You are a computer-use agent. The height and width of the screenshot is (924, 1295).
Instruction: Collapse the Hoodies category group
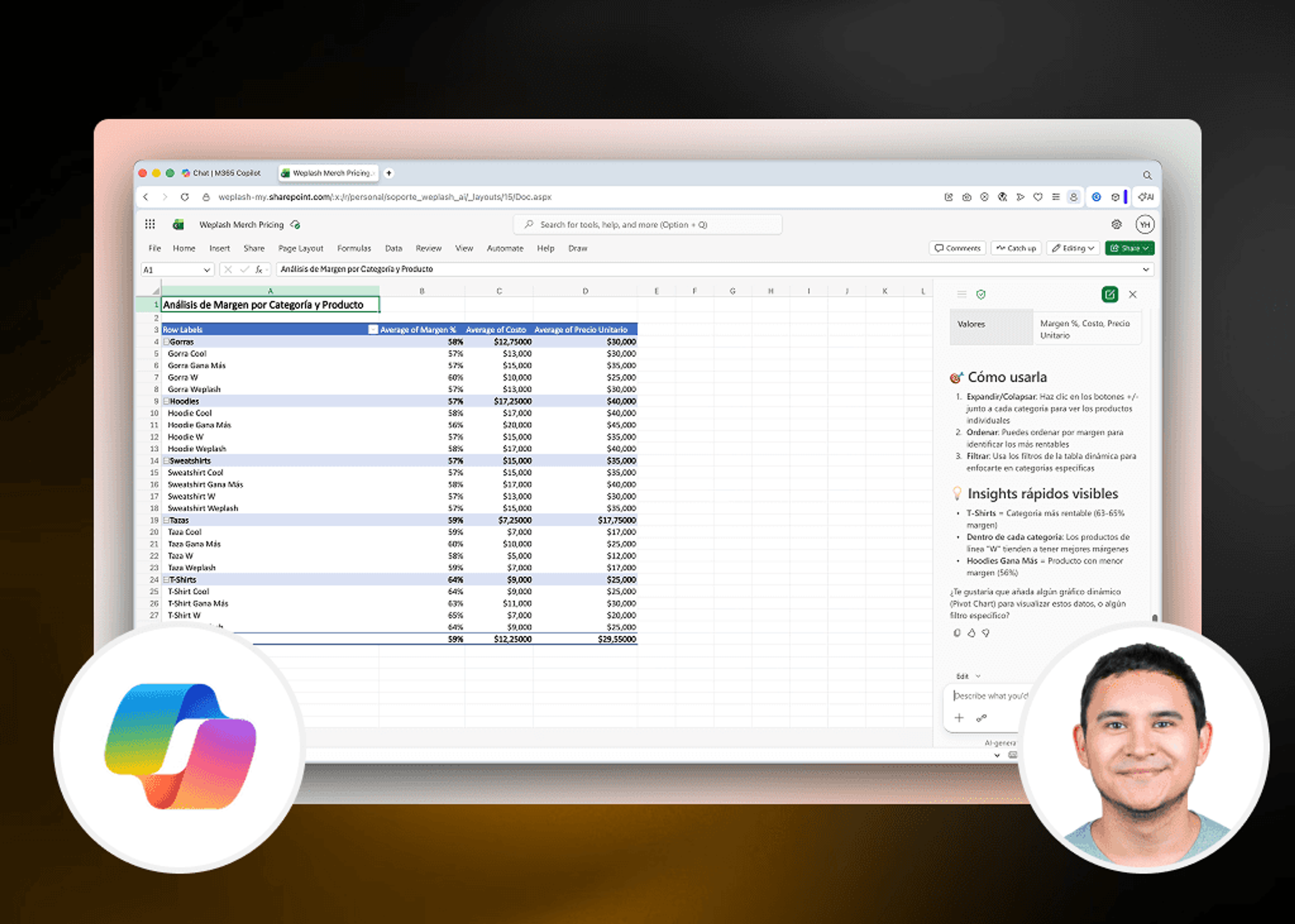[166, 401]
